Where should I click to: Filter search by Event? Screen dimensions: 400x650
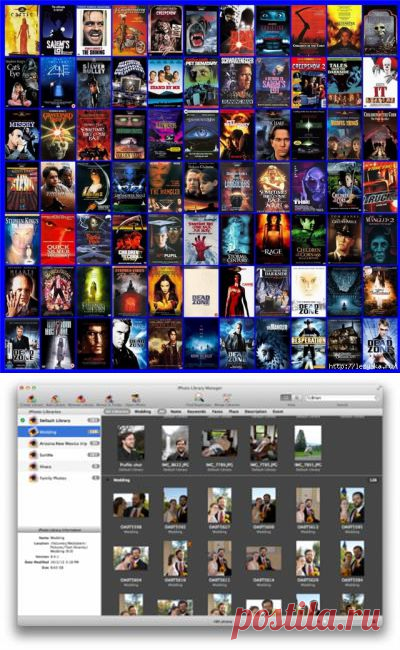click(278, 412)
